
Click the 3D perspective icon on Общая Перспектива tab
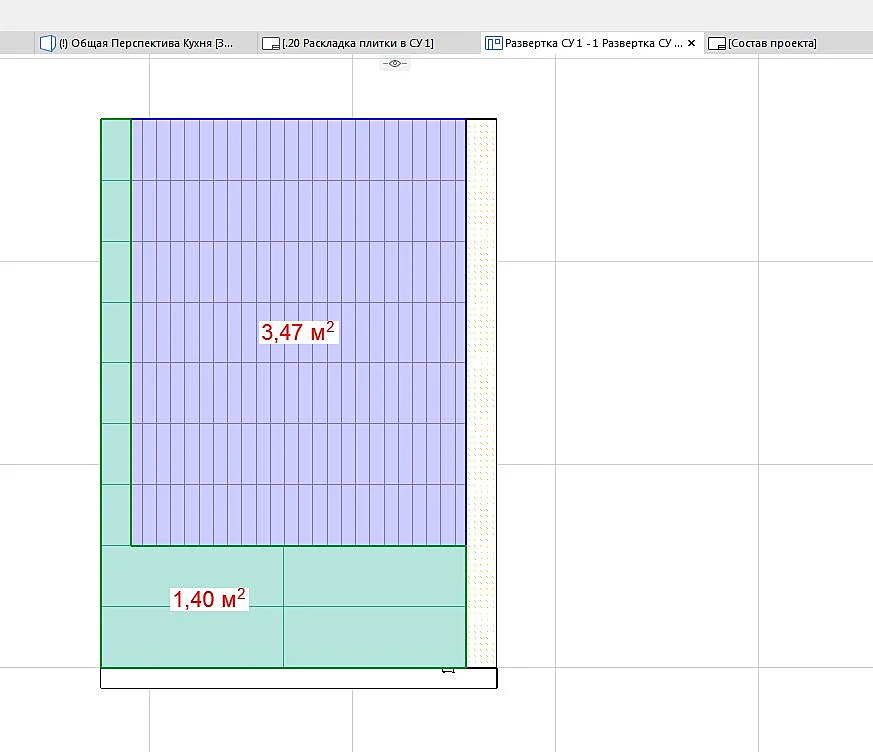[48, 43]
